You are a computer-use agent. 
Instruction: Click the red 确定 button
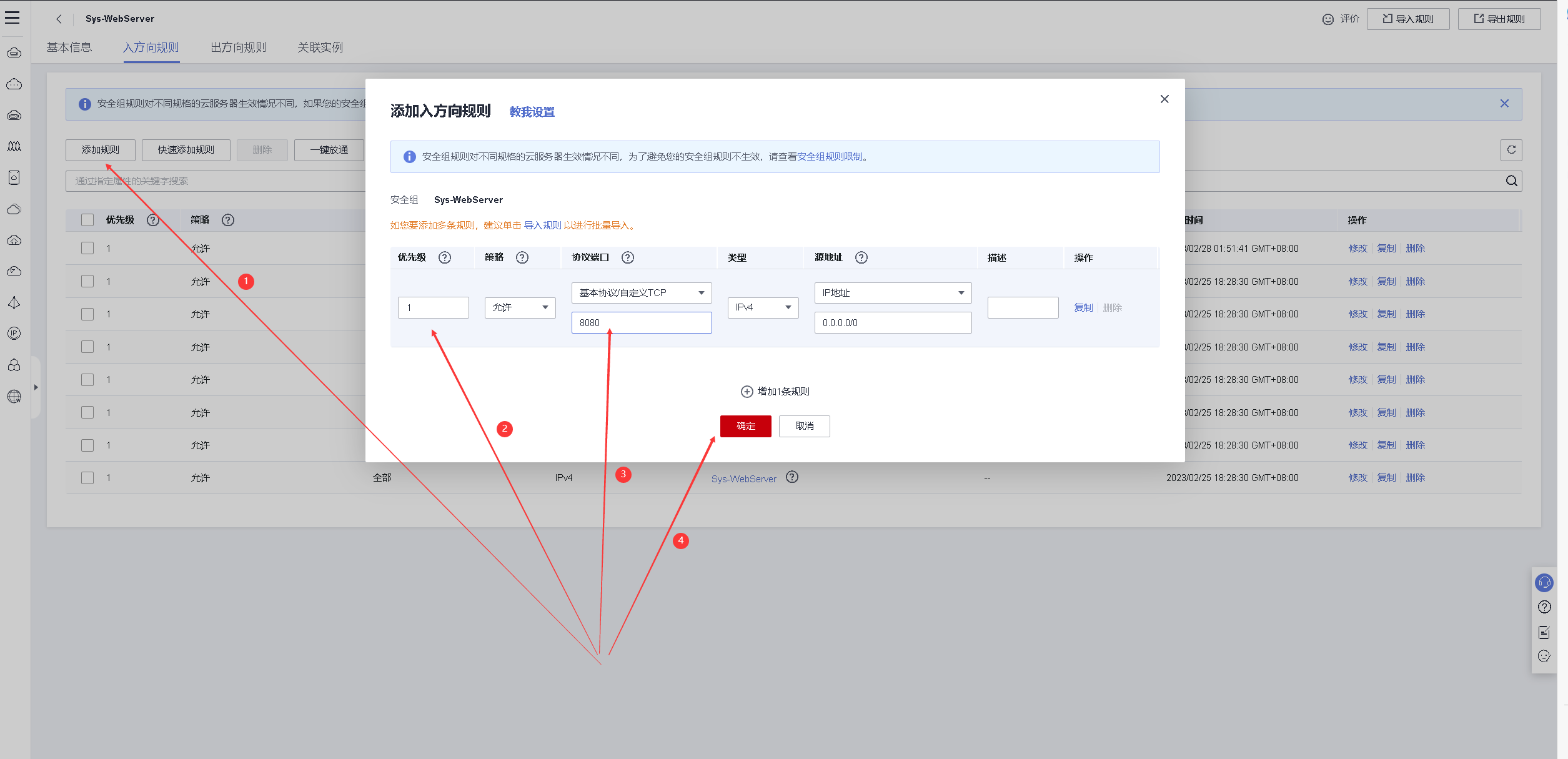pos(745,426)
